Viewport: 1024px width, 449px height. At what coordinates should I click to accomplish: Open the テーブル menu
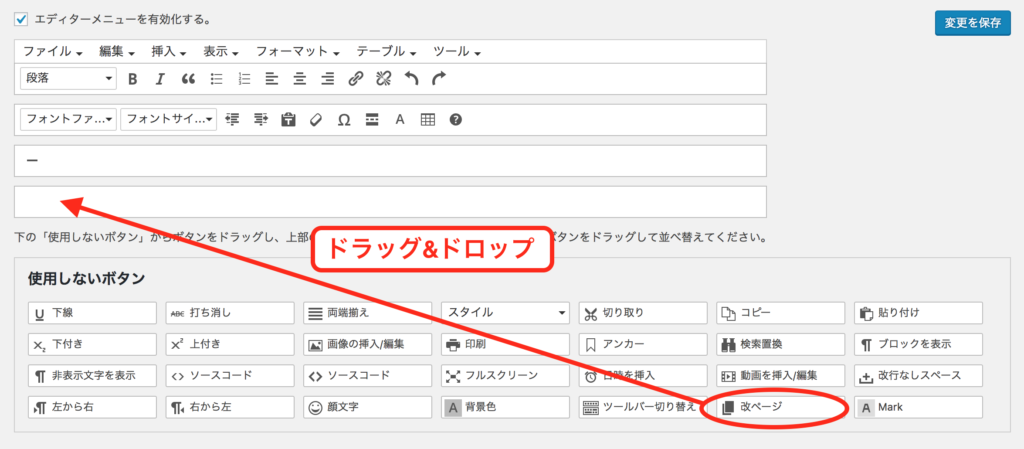386,51
